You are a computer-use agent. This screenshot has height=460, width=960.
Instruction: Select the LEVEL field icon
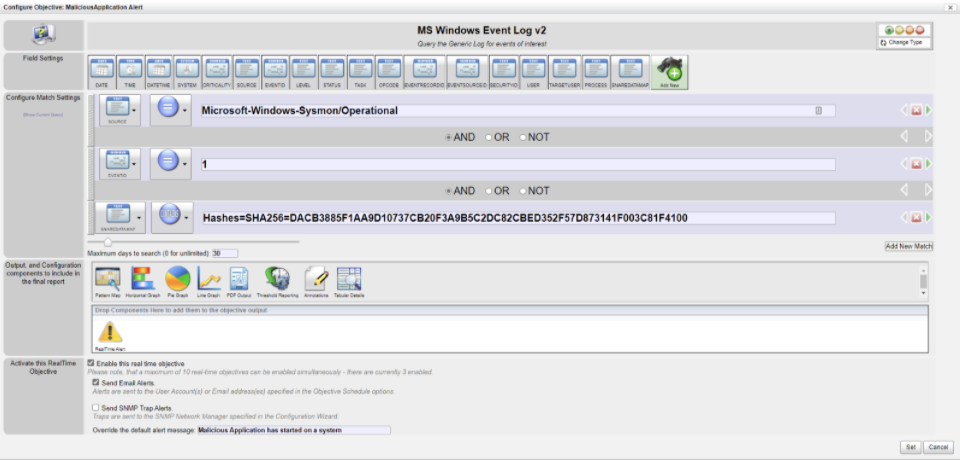(304, 74)
